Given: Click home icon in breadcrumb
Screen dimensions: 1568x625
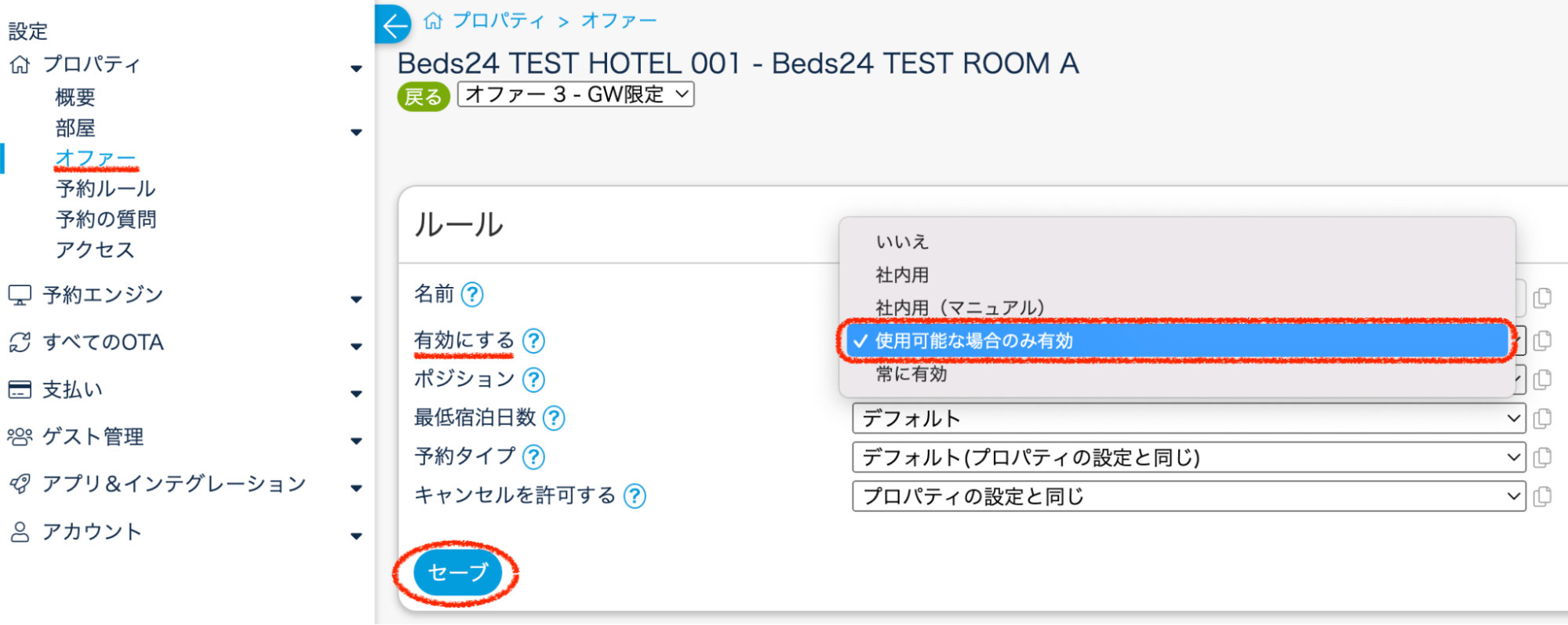Looking at the screenshot, I should coord(433,21).
